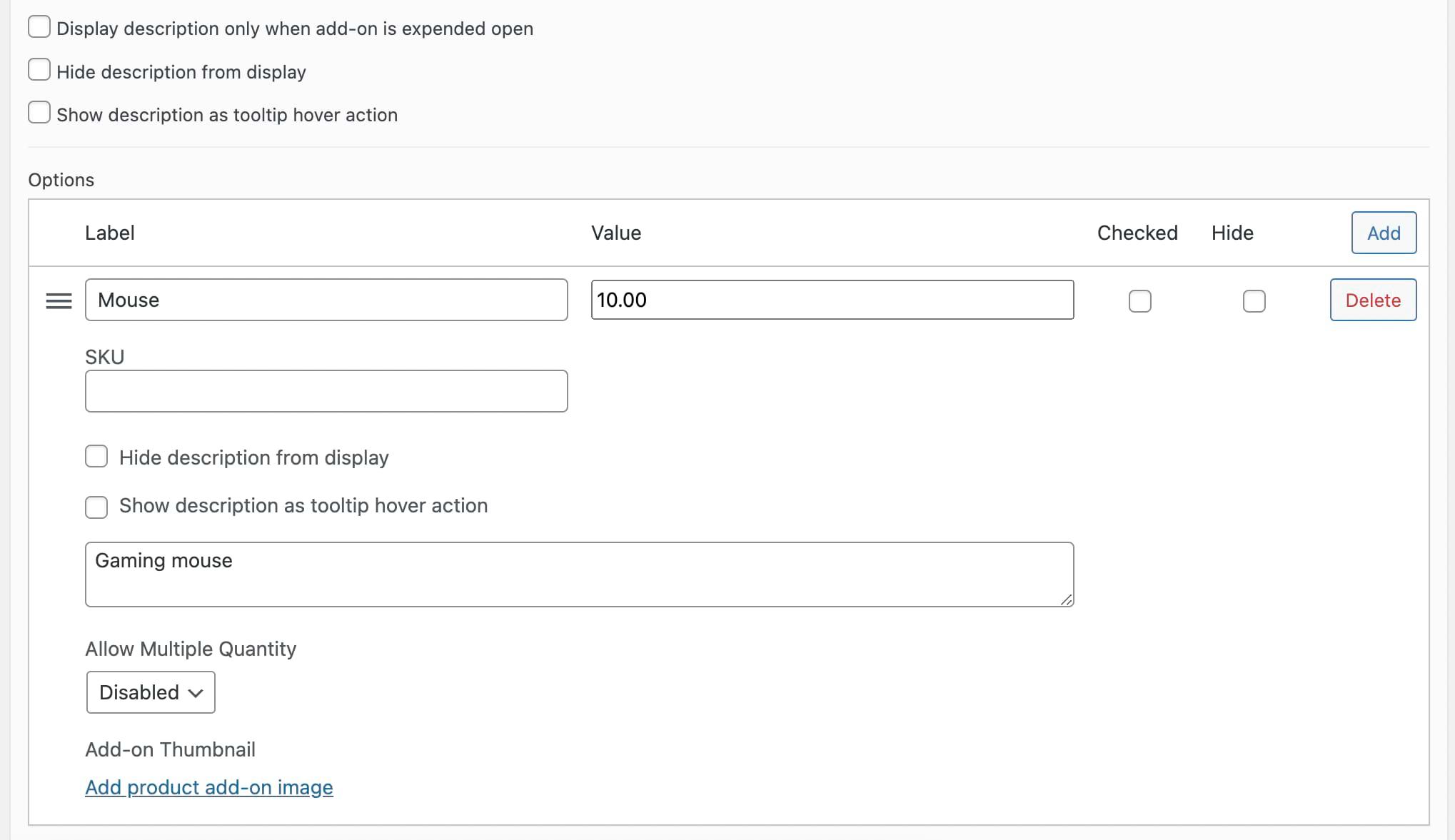Screen dimensions: 1455x840
Task: Click inside the Gaming mouse description box
Action: click(x=578, y=571)
